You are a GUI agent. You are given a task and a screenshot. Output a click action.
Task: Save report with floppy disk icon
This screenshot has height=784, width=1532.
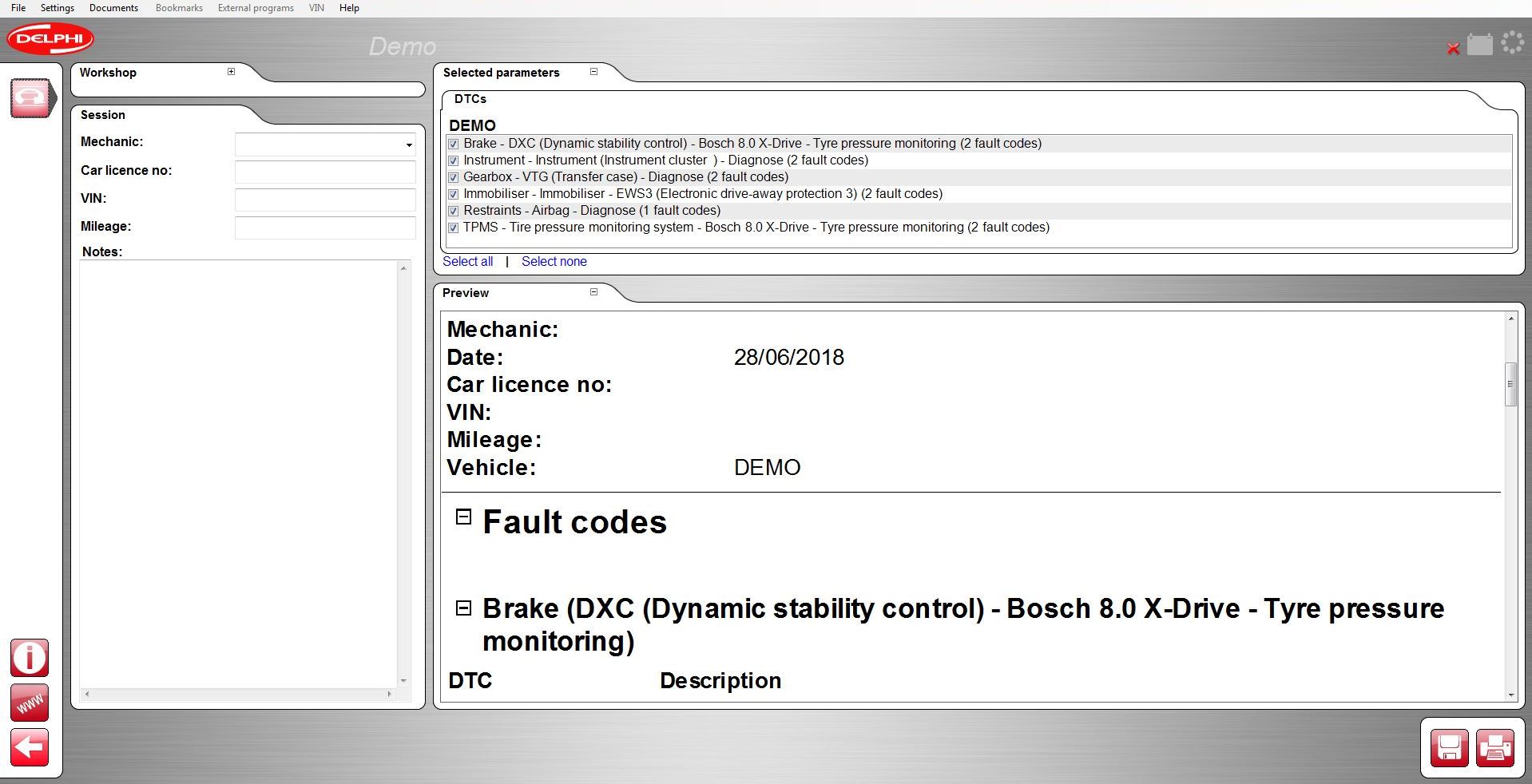(x=1449, y=748)
